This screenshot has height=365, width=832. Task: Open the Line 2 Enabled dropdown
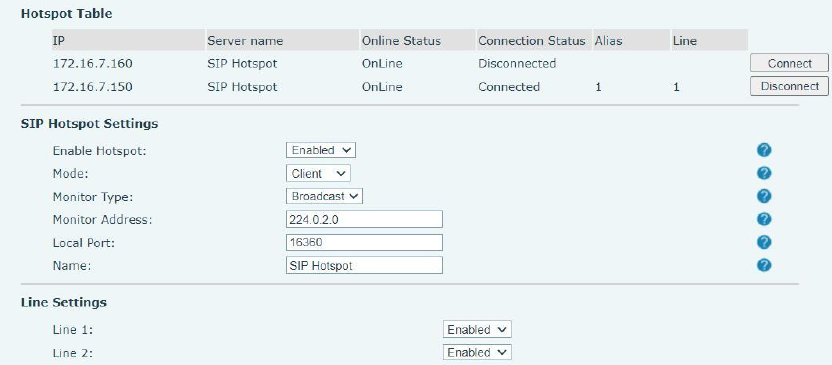(x=477, y=352)
